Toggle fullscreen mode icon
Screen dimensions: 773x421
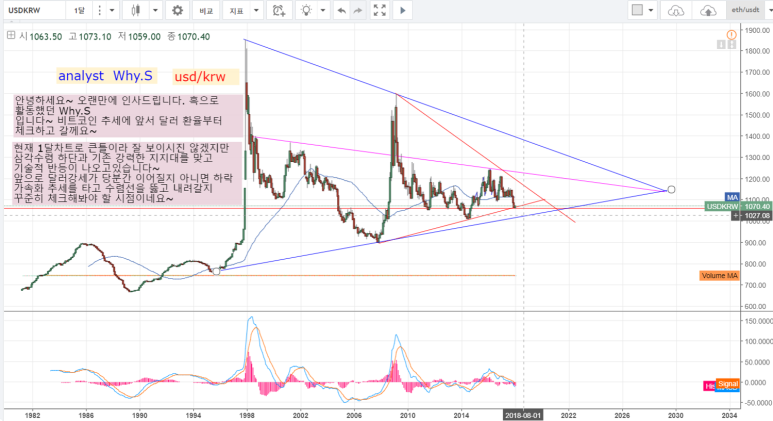click(x=380, y=10)
